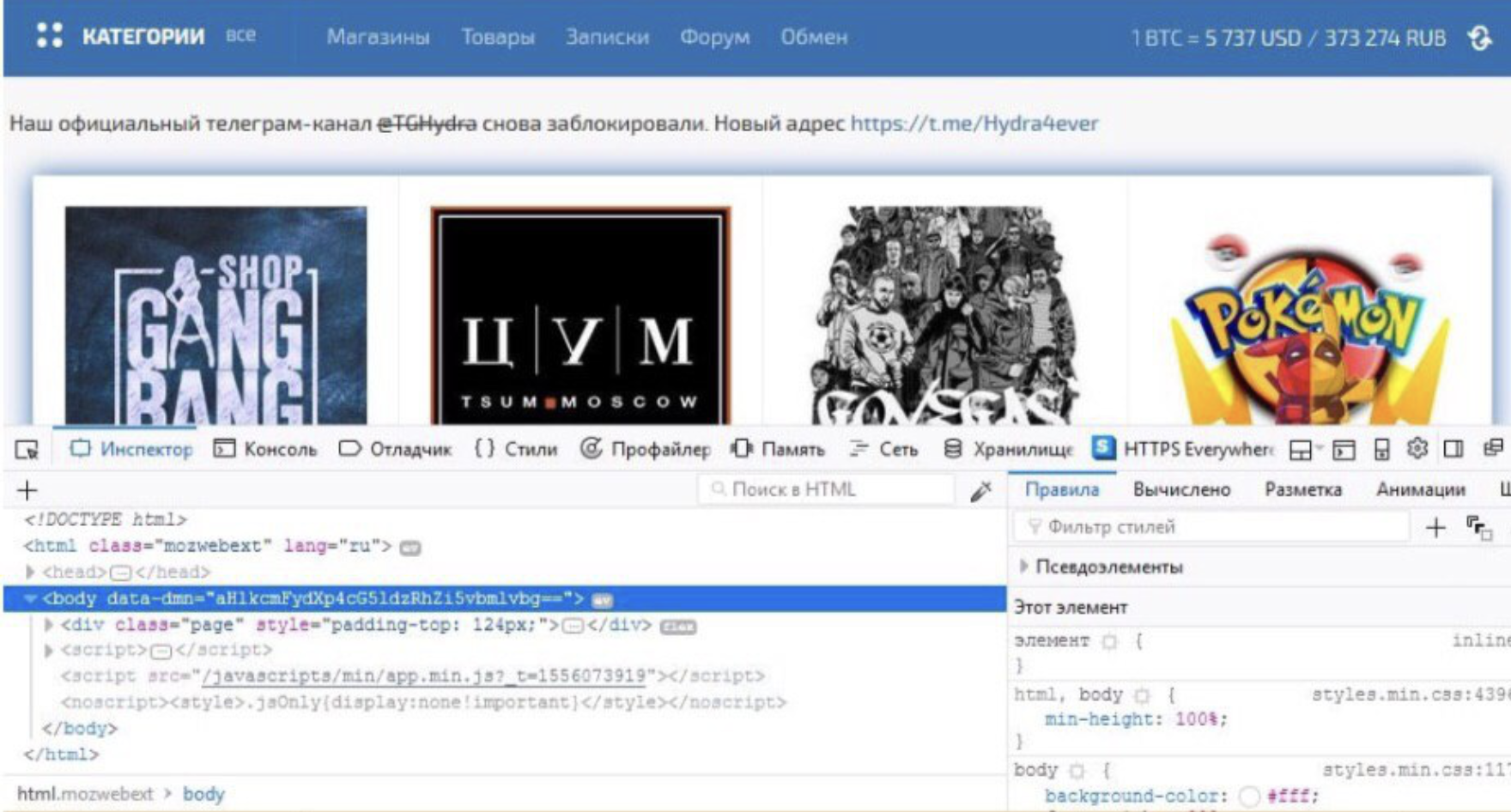
Task: Expand the head node in HTML tree
Action: click(30, 572)
